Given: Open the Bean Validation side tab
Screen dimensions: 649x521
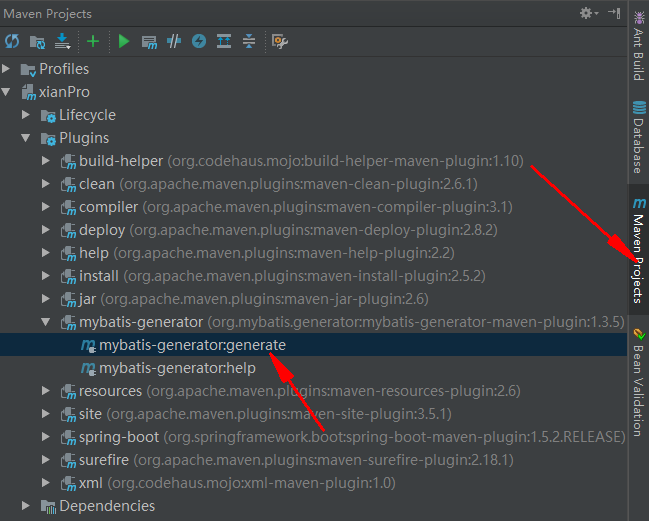Looking at the screenshot, I should click(639, 383).
